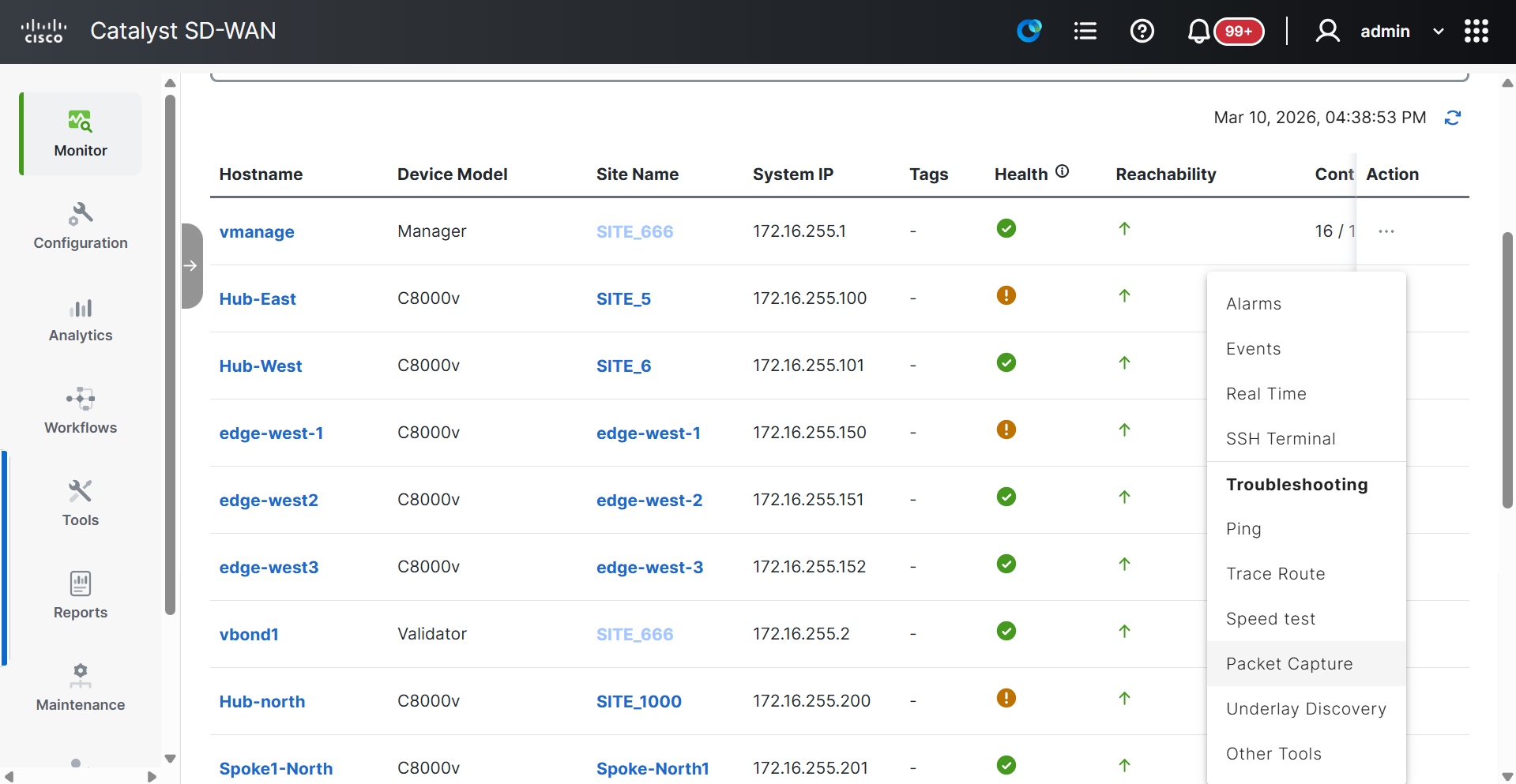The height and width of the screenshot is (784, 1516).
Task: Open the Monitor section in sidebar
Action: pyautogui.click(x=80, y=133)
